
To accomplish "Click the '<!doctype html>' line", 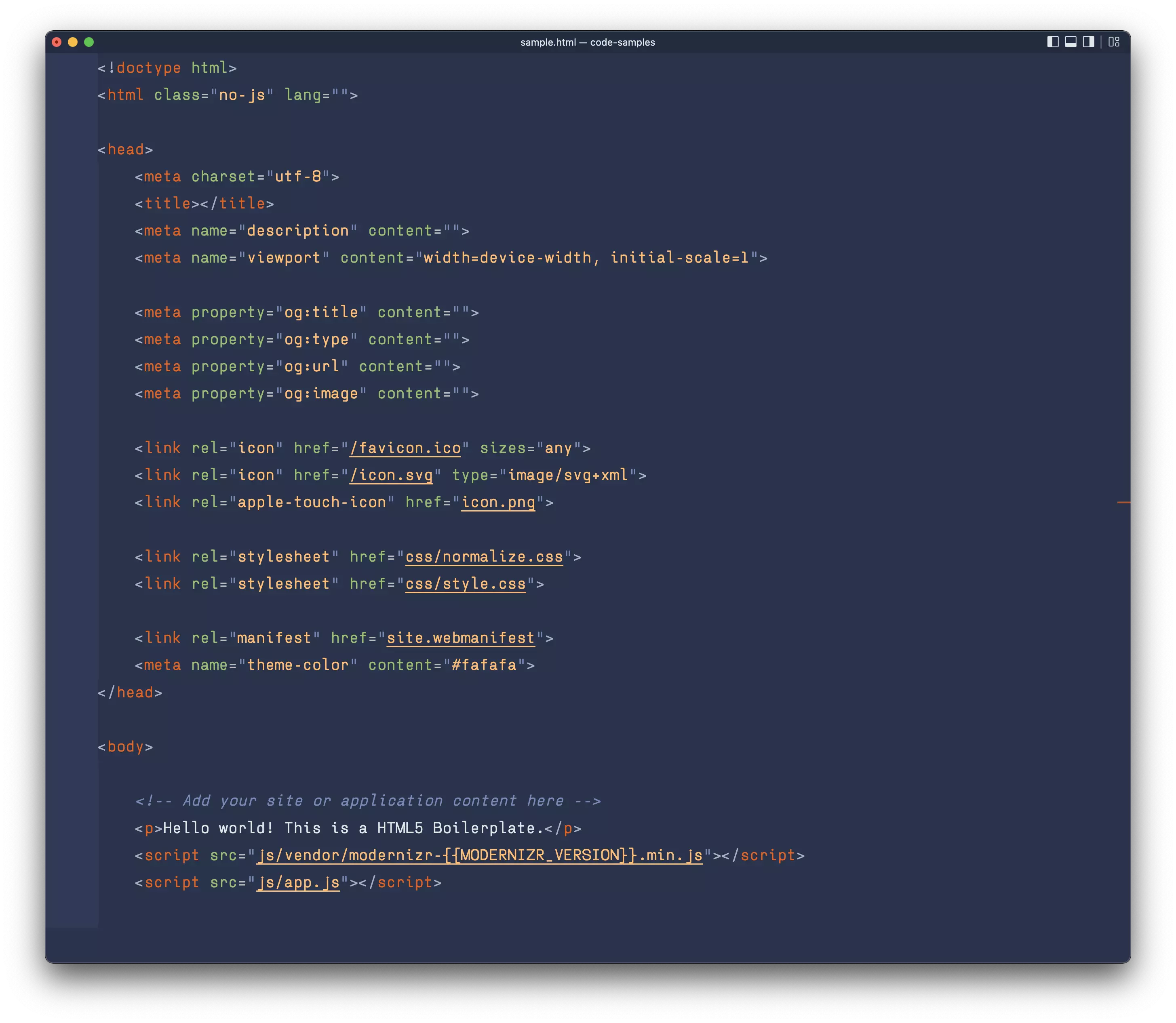I will click(x=166, y=68).
